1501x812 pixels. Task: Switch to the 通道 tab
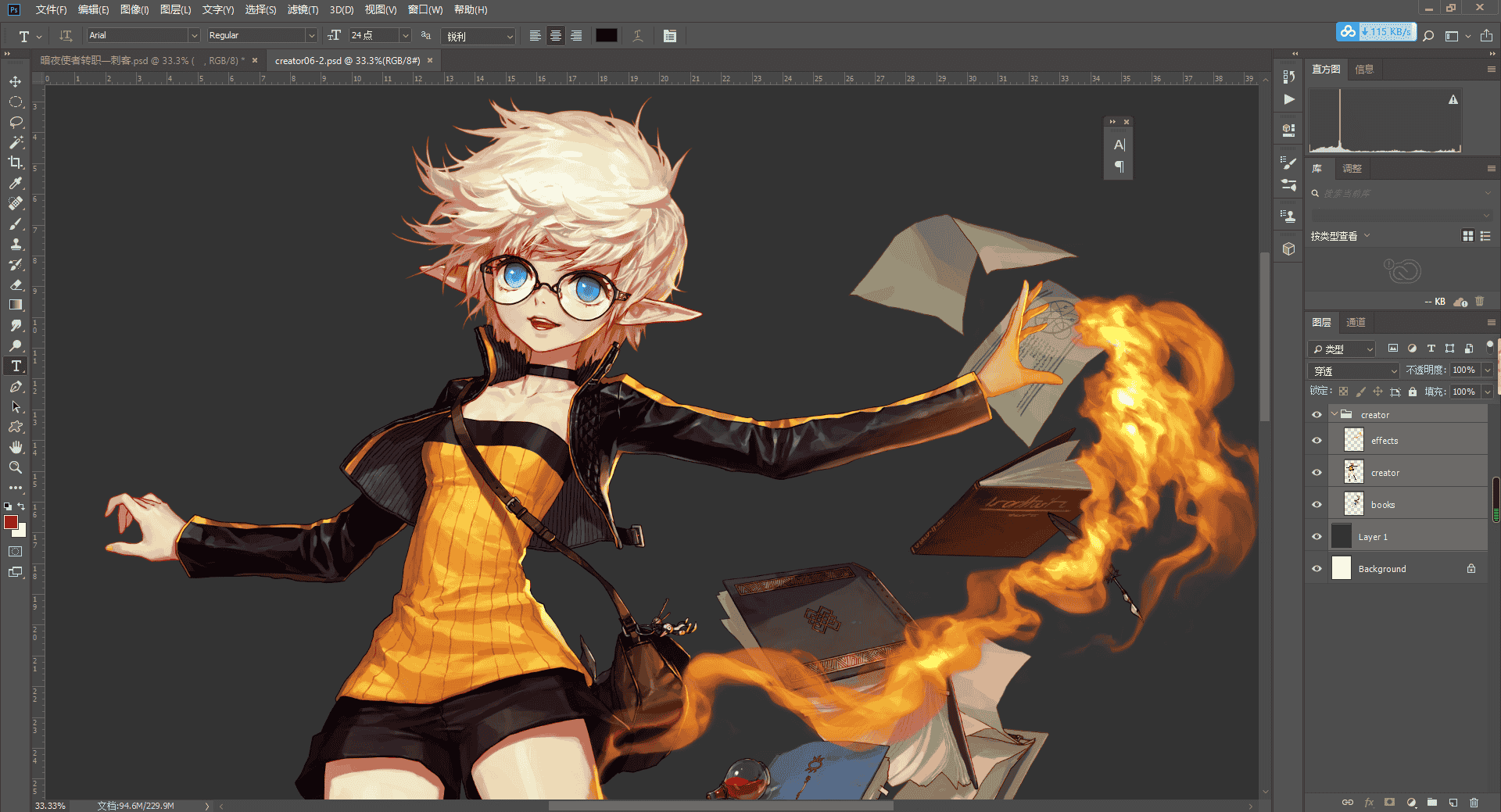pos(1356,322)
